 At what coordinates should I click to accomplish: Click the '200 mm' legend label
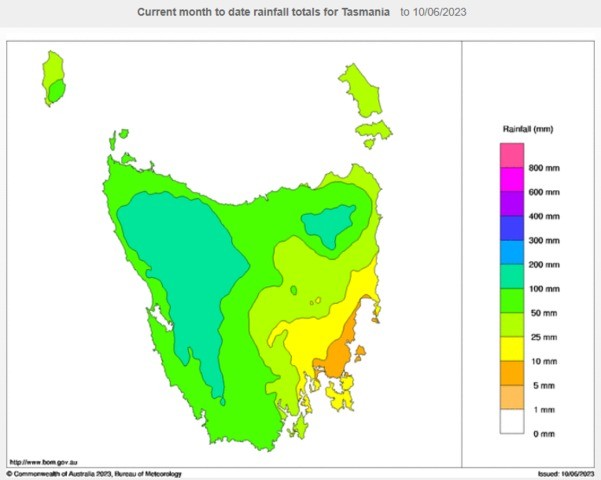click(544, 264)
